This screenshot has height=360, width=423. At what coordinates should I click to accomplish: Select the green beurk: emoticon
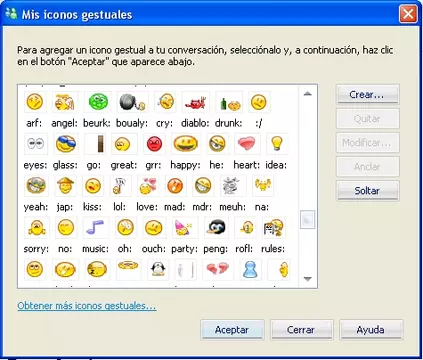pyautogui.click(x=98, y=102)
